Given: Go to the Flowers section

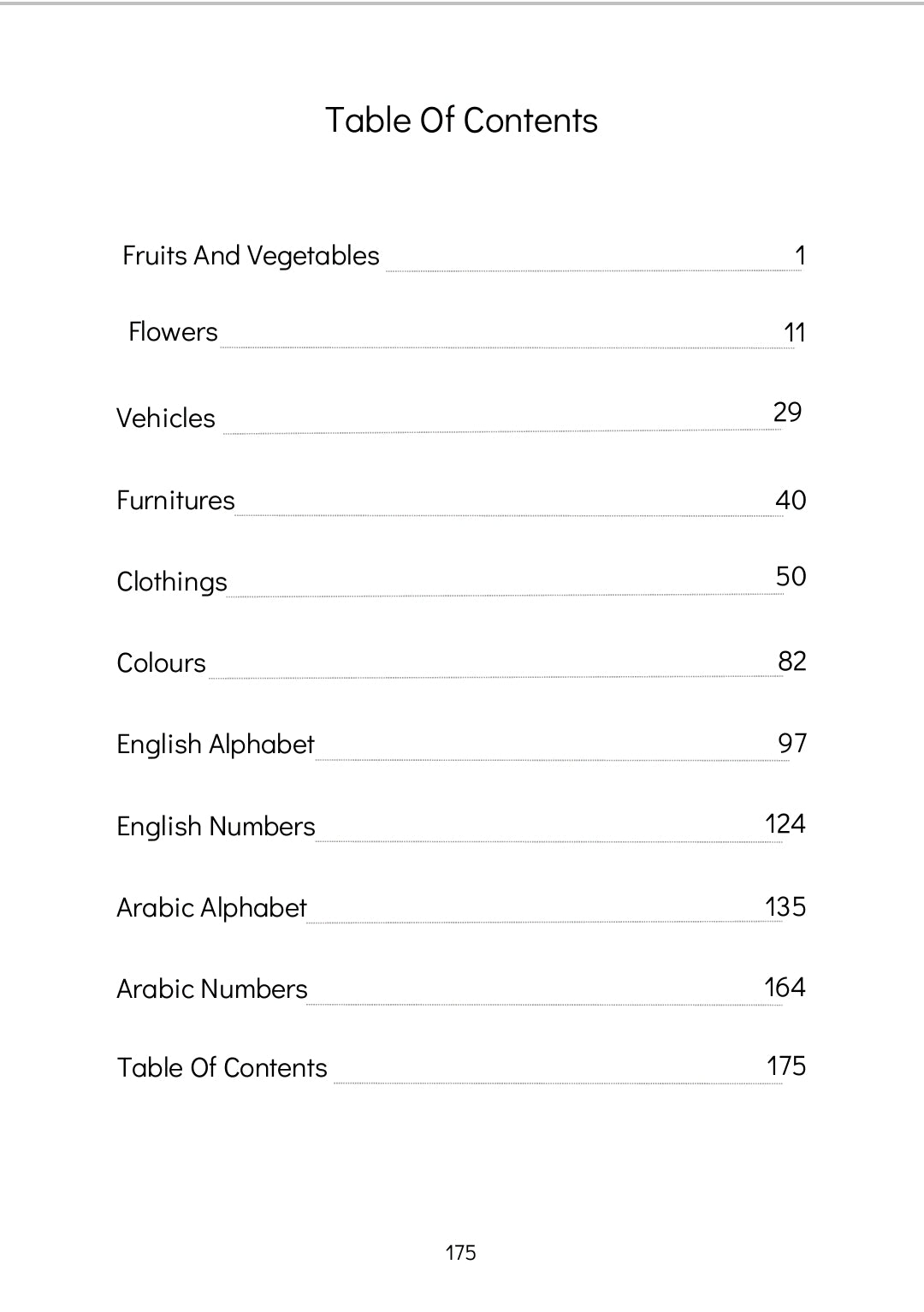Looking at the screenshot, I should click(173, 332).
